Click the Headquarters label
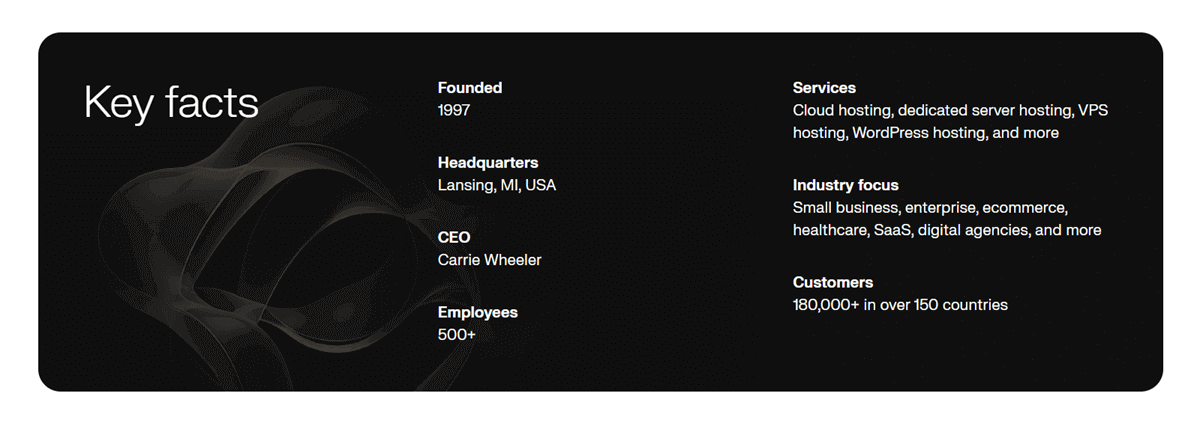The height and width of the screenshot is (425, 1200). point(488,162)
